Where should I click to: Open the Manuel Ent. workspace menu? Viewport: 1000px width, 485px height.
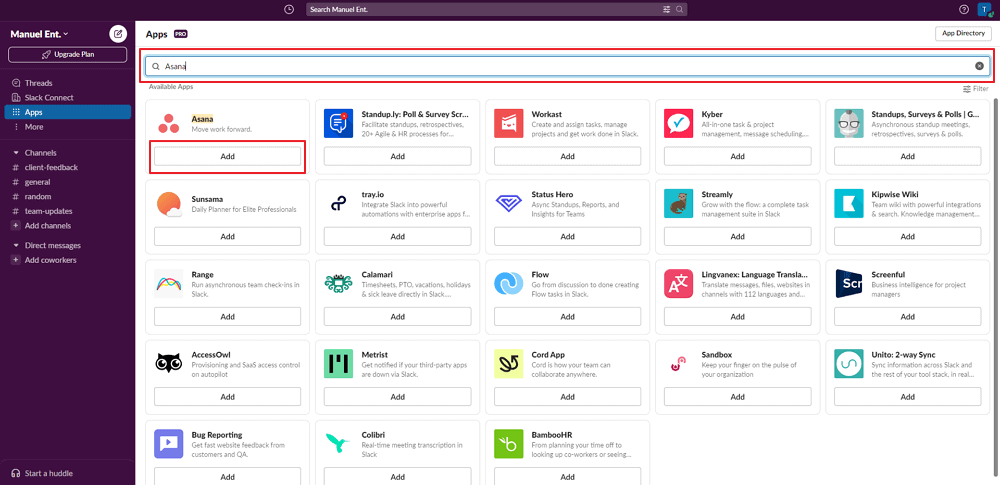click(x=40, y=34)
